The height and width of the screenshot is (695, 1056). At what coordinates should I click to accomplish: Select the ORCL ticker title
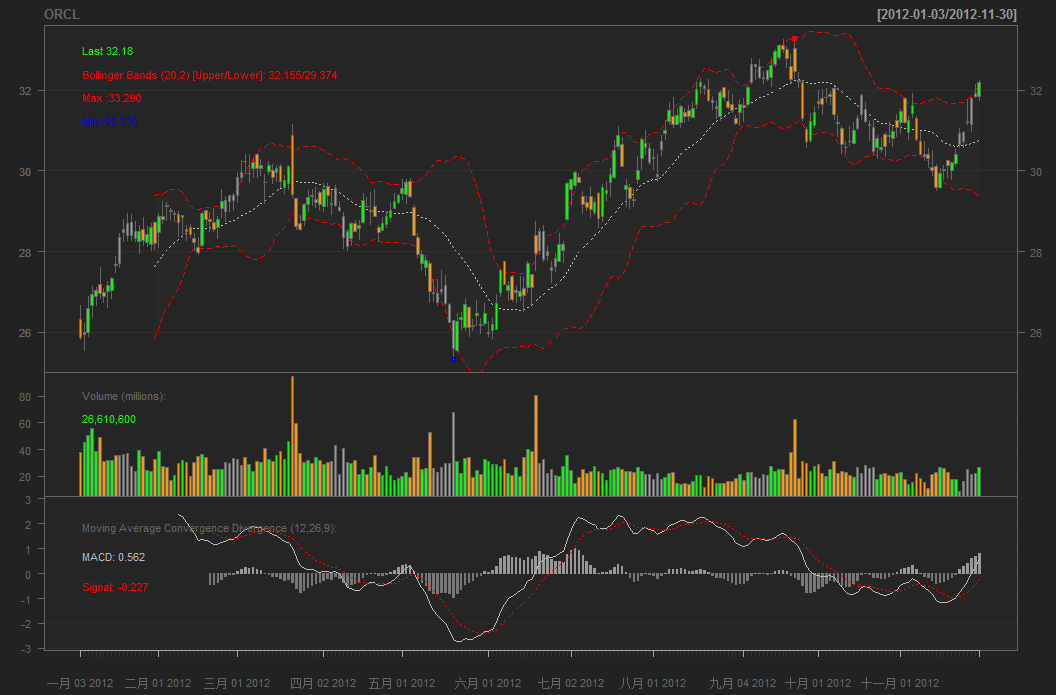[62, 15]
